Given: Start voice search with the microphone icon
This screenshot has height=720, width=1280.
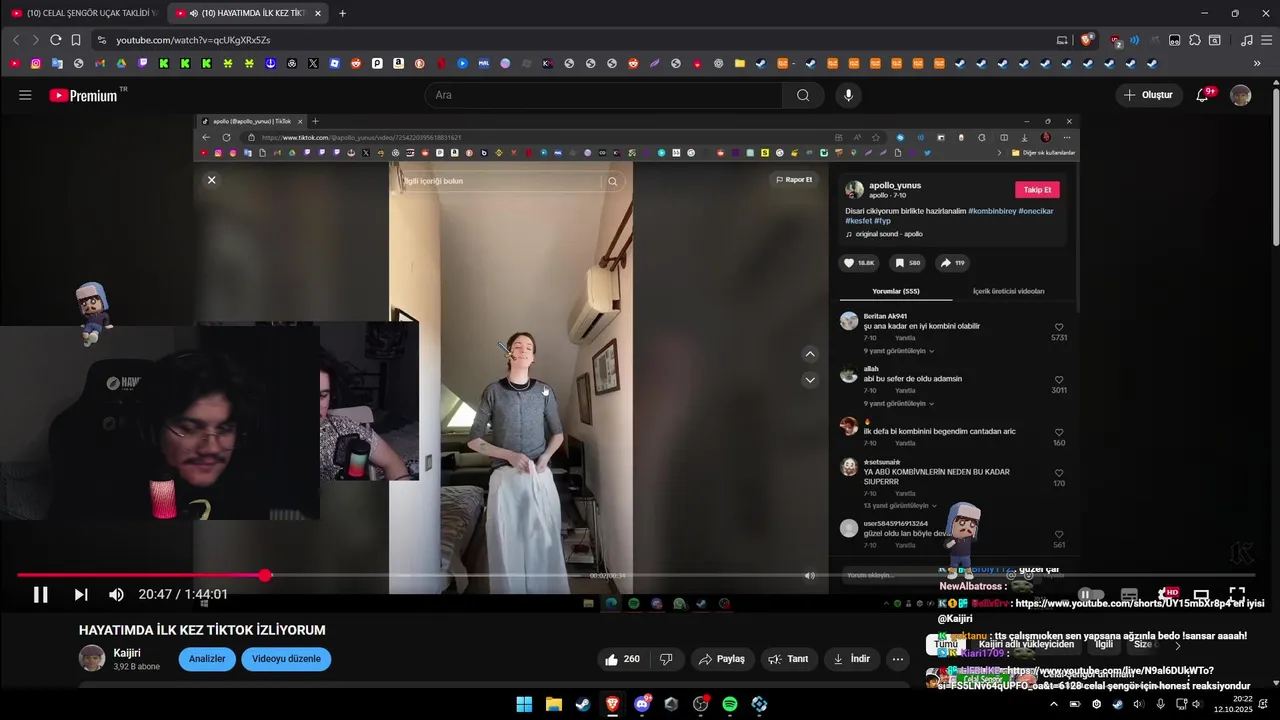Looking at the screenshot, I should 848,95.
